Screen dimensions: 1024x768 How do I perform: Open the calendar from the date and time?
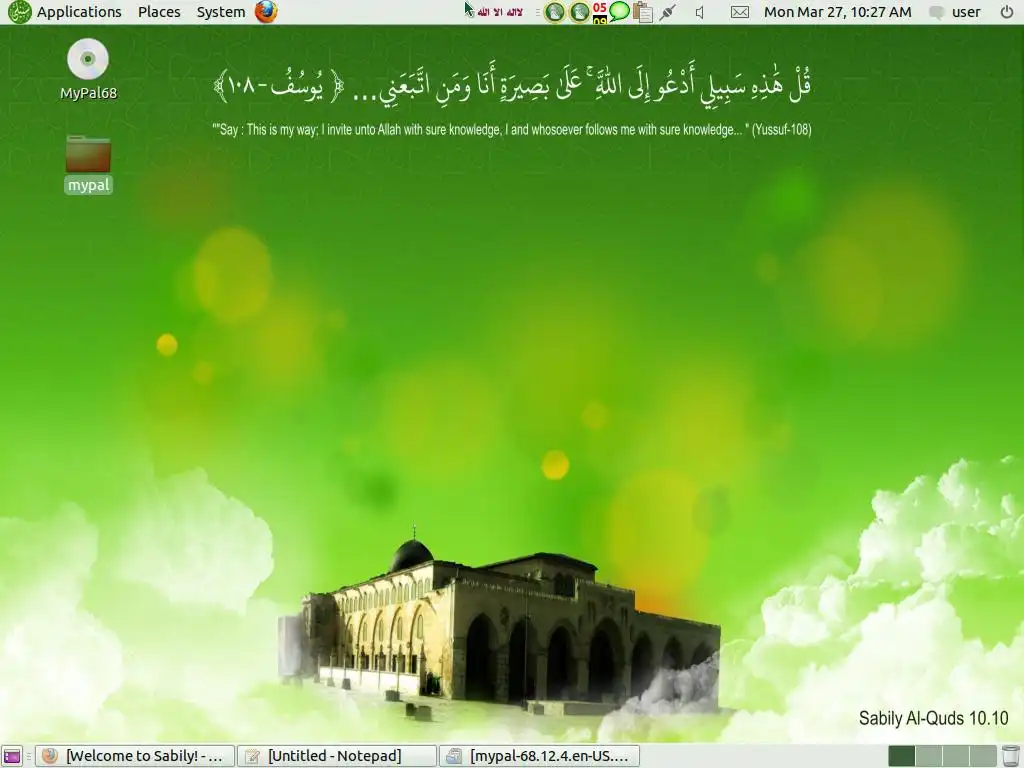click(x=837, y=12)
